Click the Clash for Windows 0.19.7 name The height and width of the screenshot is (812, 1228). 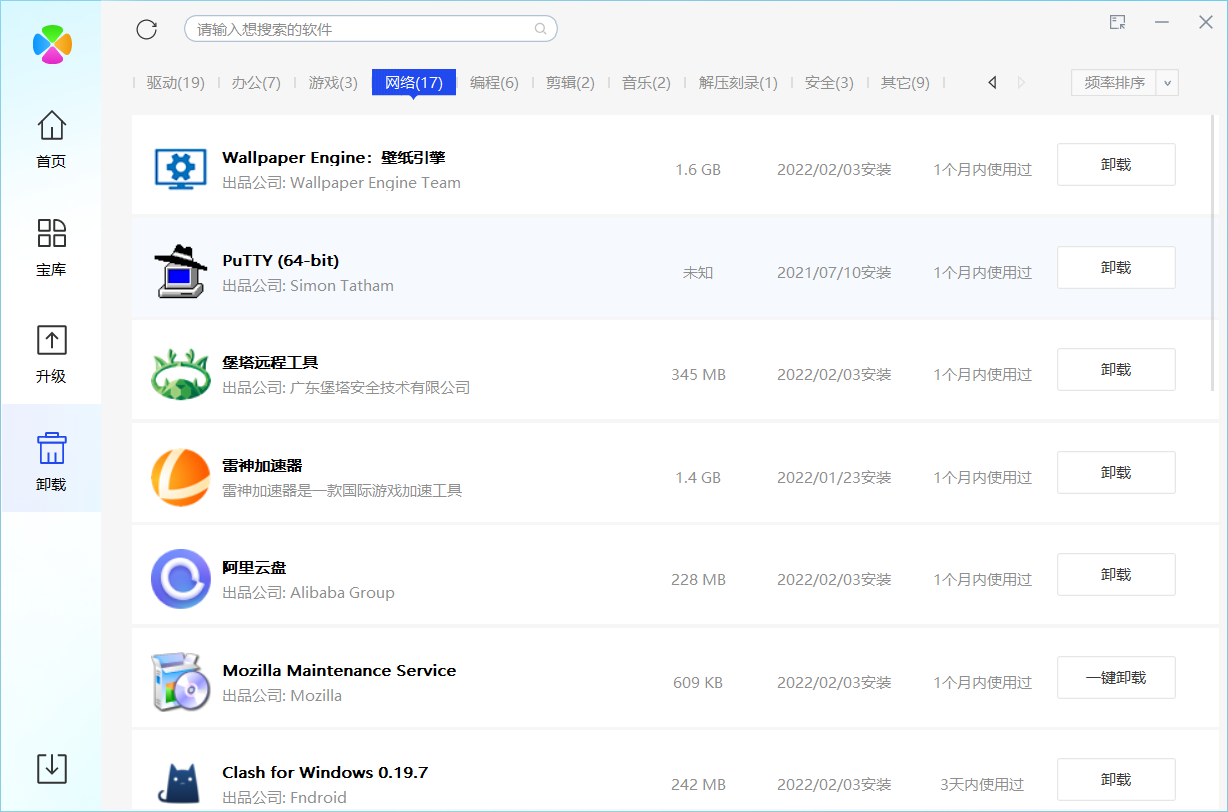click(325, 772)
